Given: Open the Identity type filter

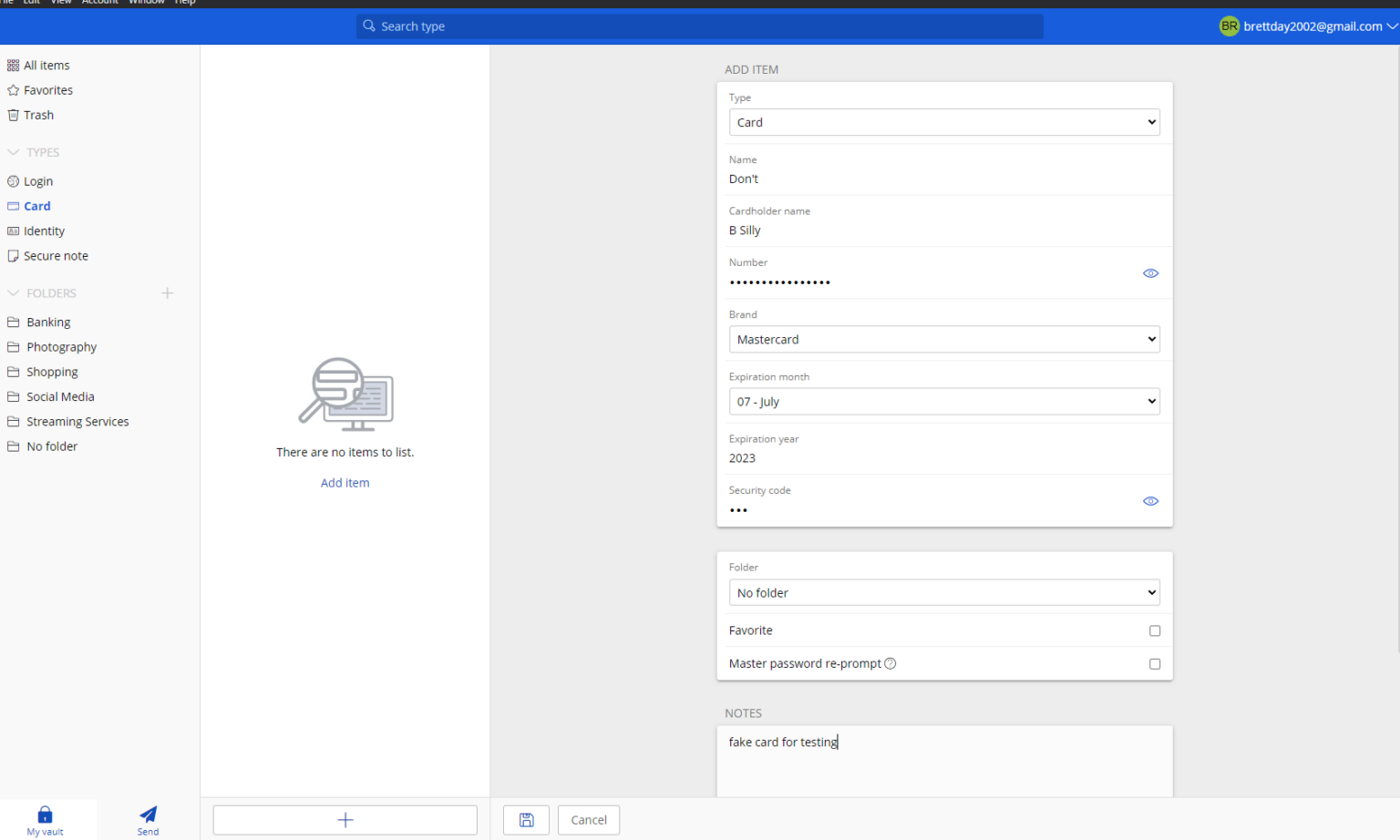Looking at the screenshot, I should (43, 230).
